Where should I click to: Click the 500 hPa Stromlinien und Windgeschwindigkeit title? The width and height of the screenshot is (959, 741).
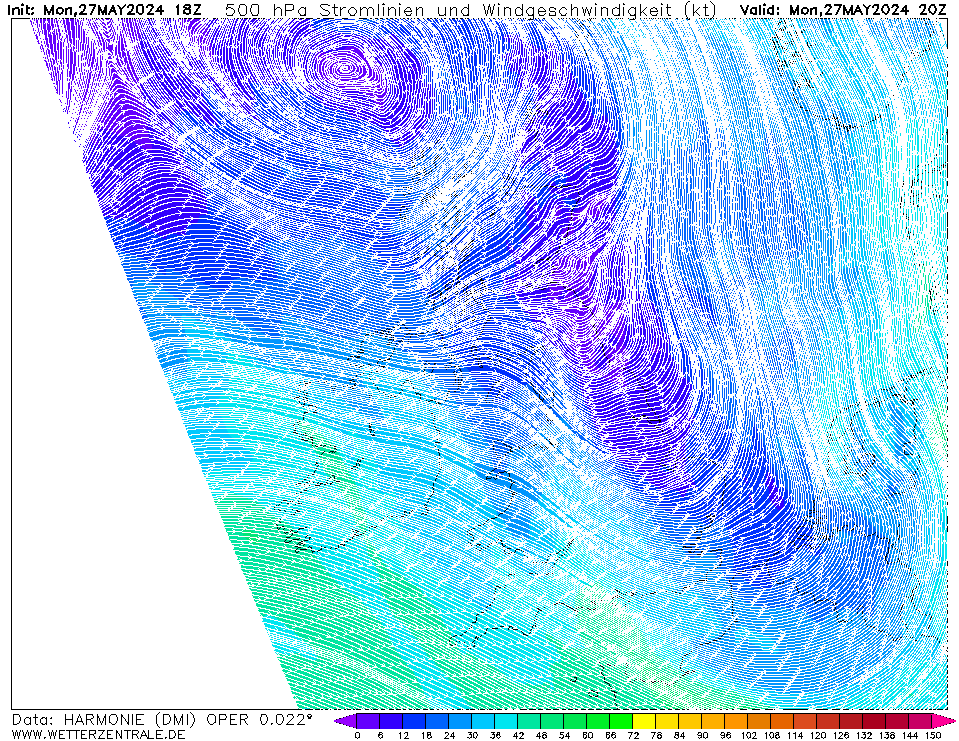470,10
